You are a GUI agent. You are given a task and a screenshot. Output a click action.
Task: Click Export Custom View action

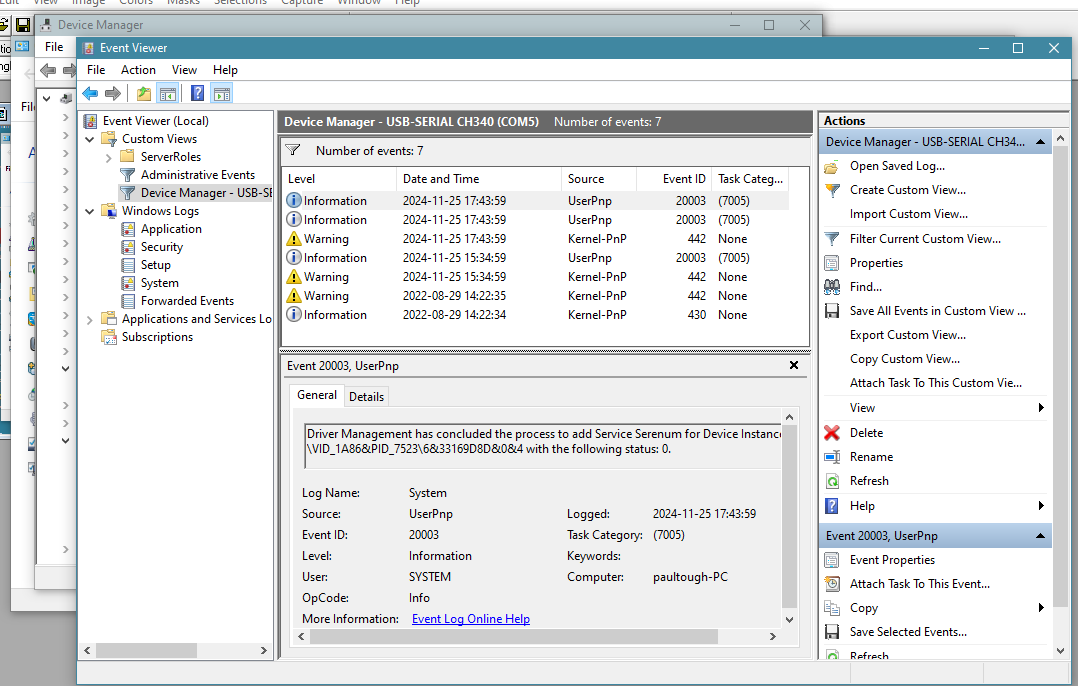point(908,335)
